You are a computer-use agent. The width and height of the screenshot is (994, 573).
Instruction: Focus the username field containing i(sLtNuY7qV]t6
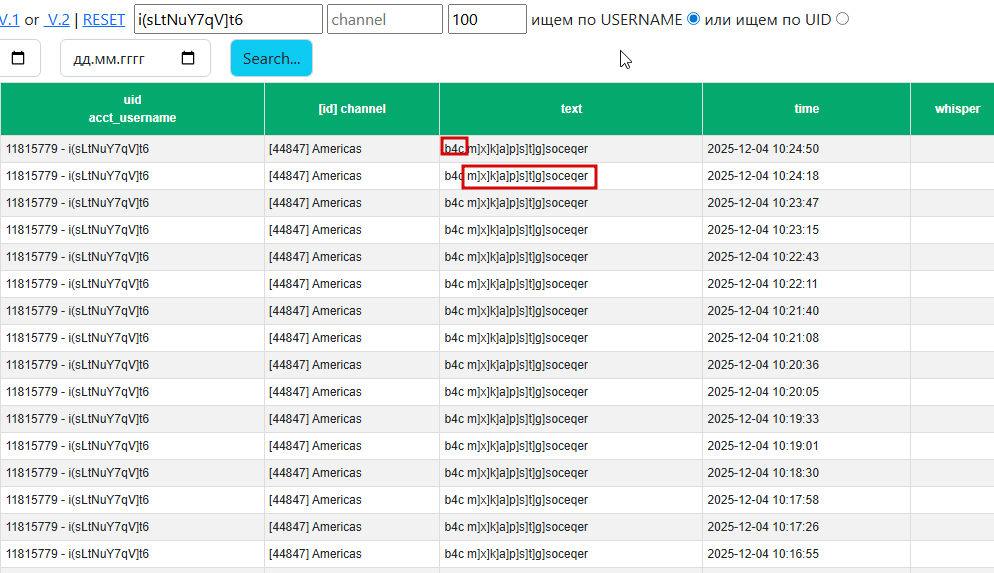[x=228, y=20]
